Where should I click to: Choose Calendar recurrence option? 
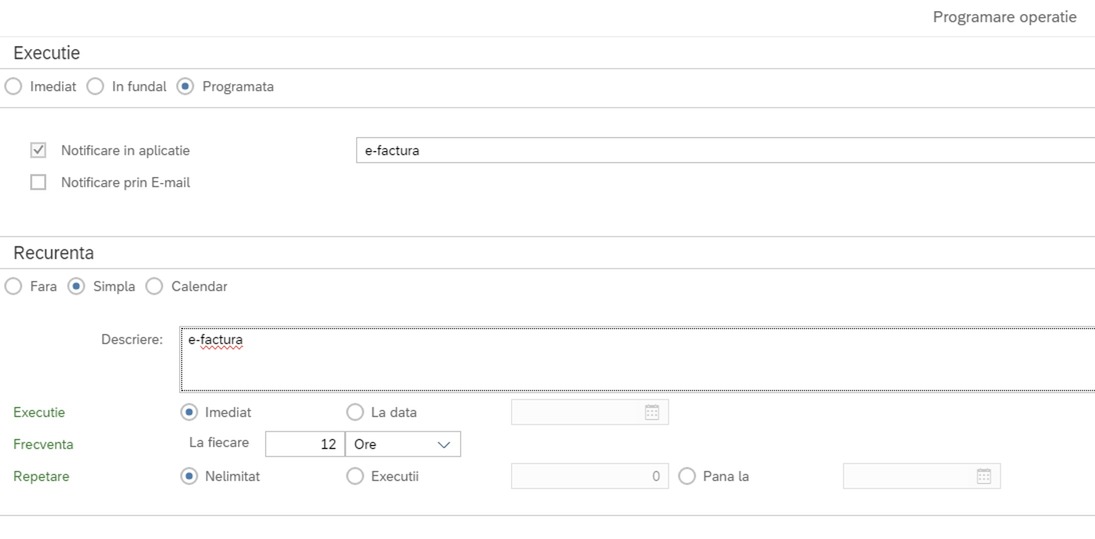click(154, 286)
